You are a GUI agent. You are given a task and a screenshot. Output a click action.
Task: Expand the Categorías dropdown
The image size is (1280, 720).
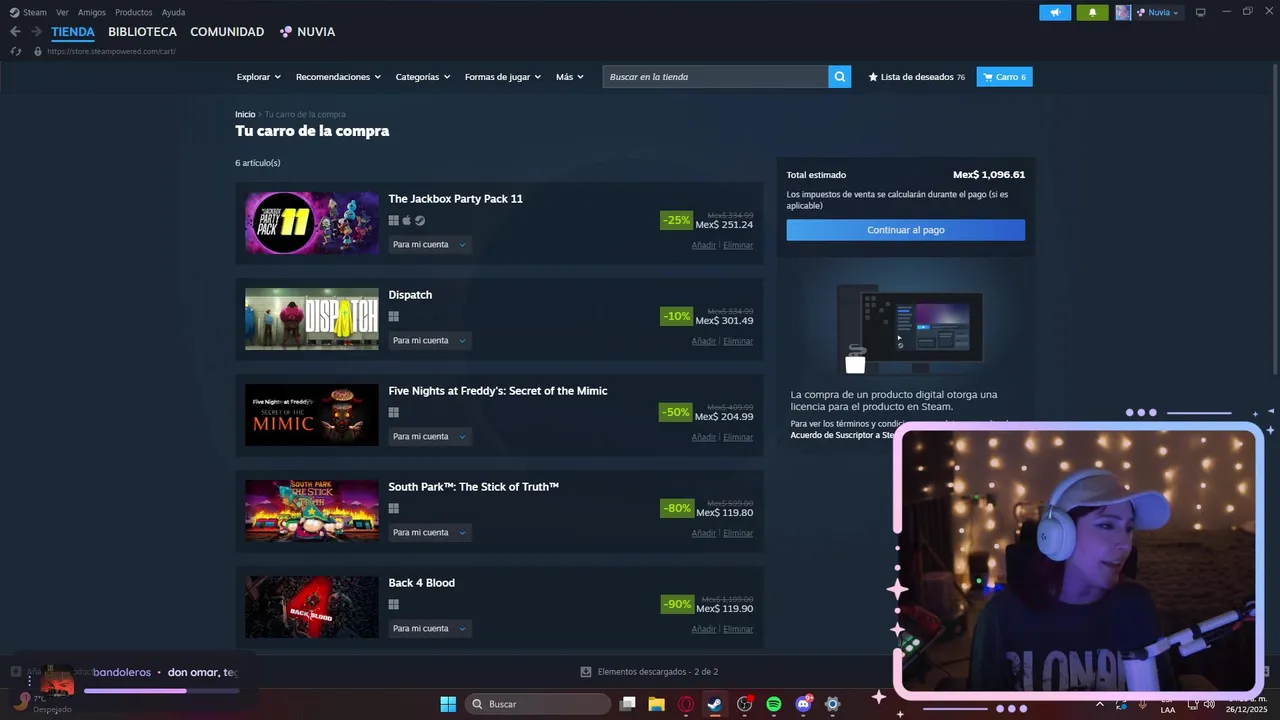point(423,77)
